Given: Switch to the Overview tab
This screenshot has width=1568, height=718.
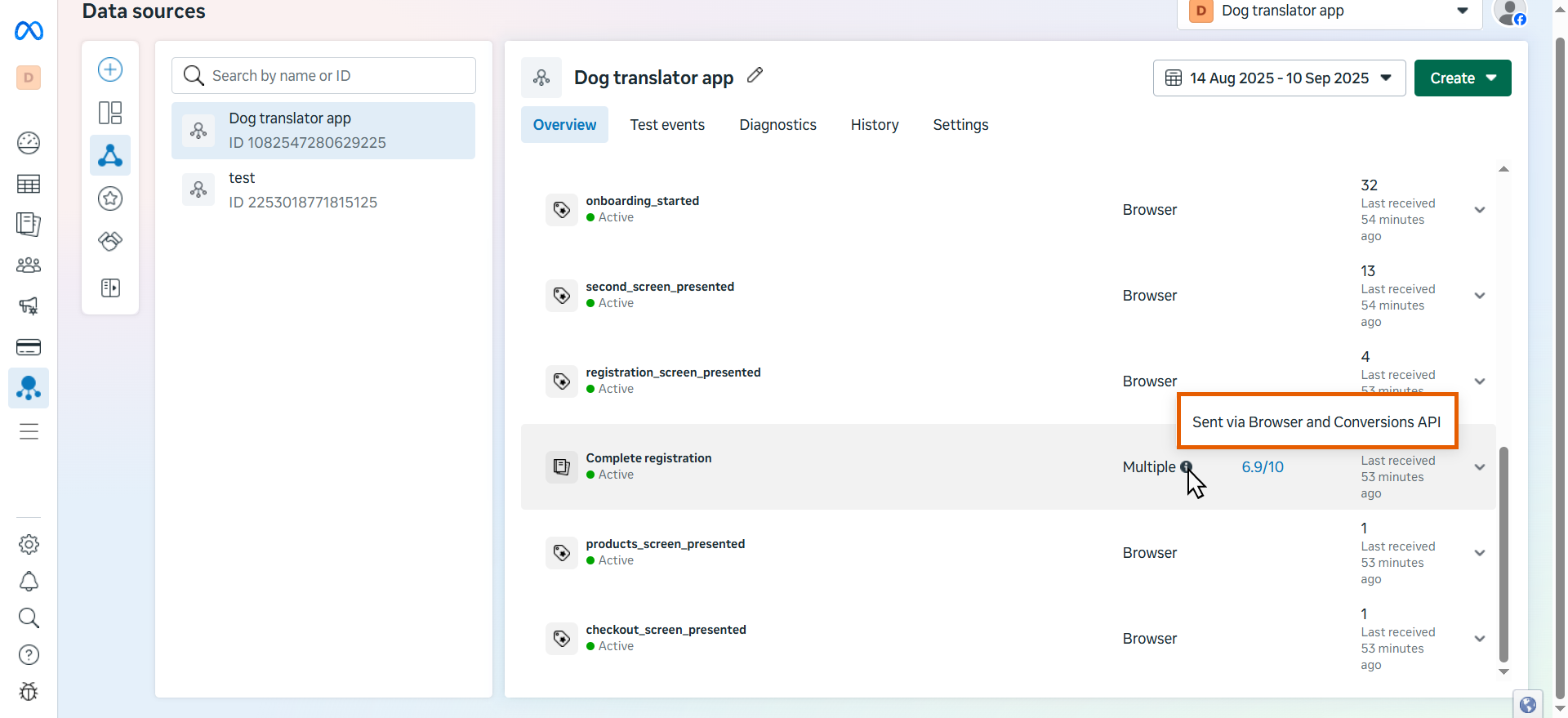Looking at the screenshot, I should (564, 125).
